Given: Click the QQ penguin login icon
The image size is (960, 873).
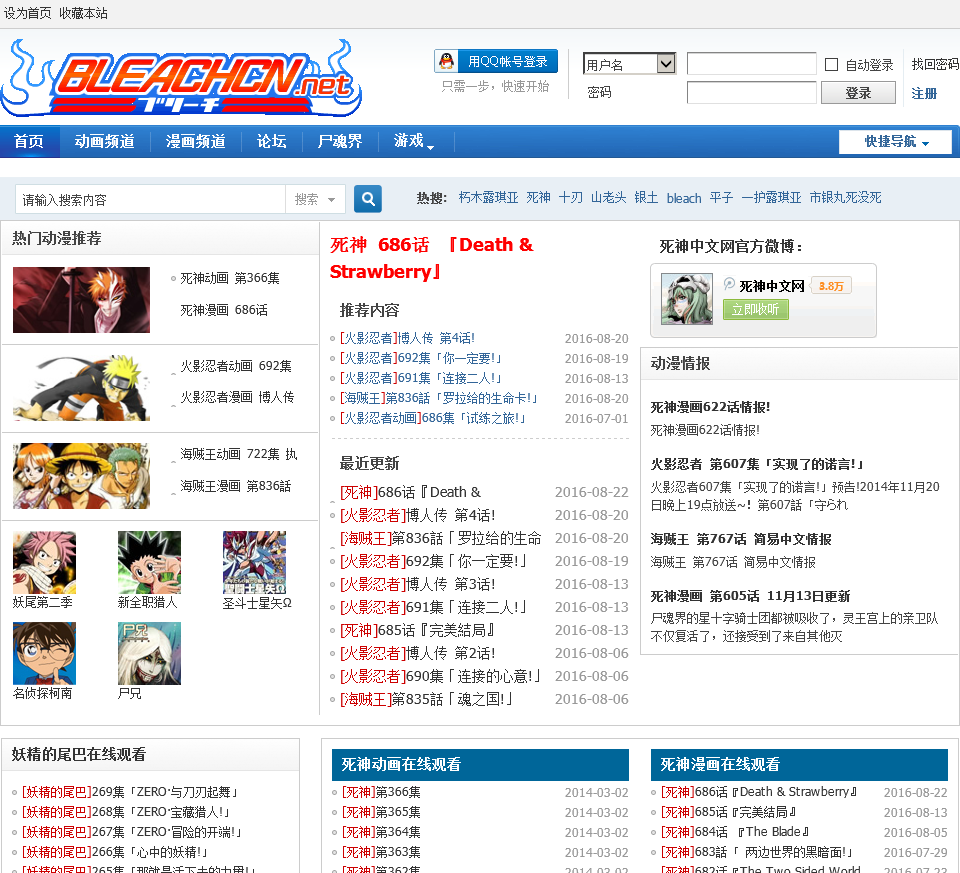Looking at the screenshot, I should coord(447,61).
